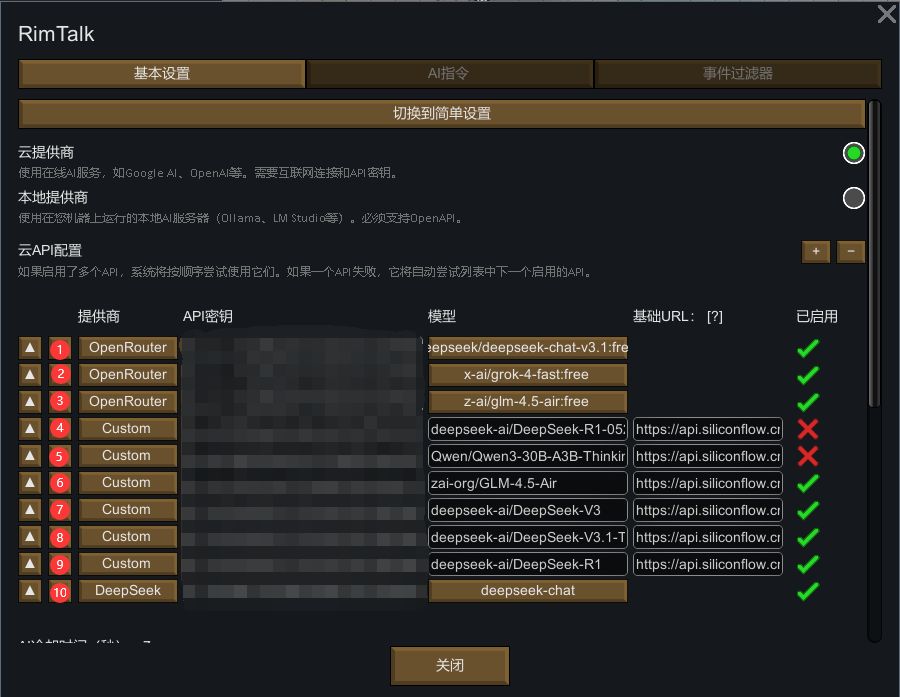900x697 pixels.
Task: Click the settings panel vertical scrollbar
Action: [x=874, y=254]
